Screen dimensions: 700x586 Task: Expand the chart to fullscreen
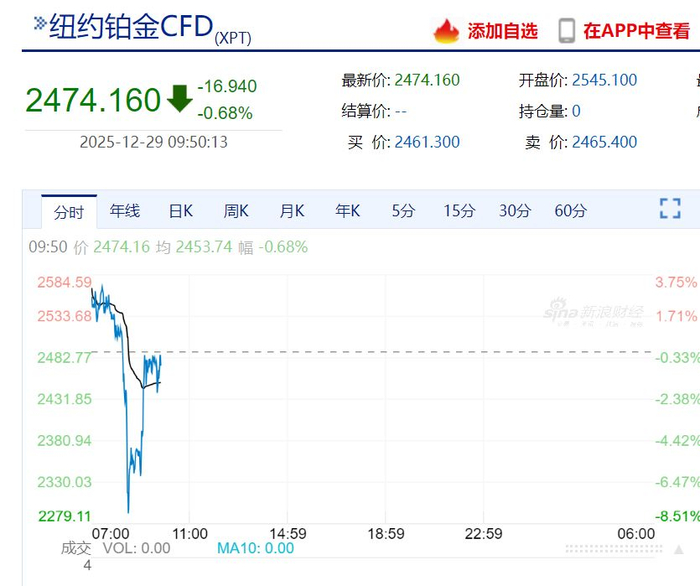(670, 209)
